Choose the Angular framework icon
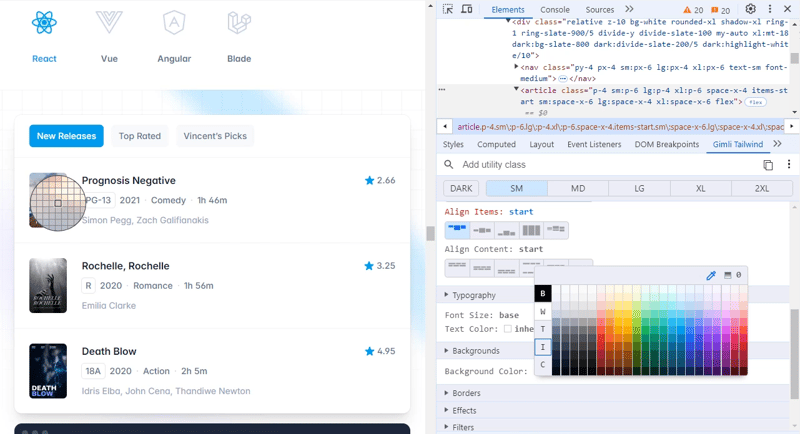Image resolution: width=800 pixels, height=434 pixels. pos(174,22)
